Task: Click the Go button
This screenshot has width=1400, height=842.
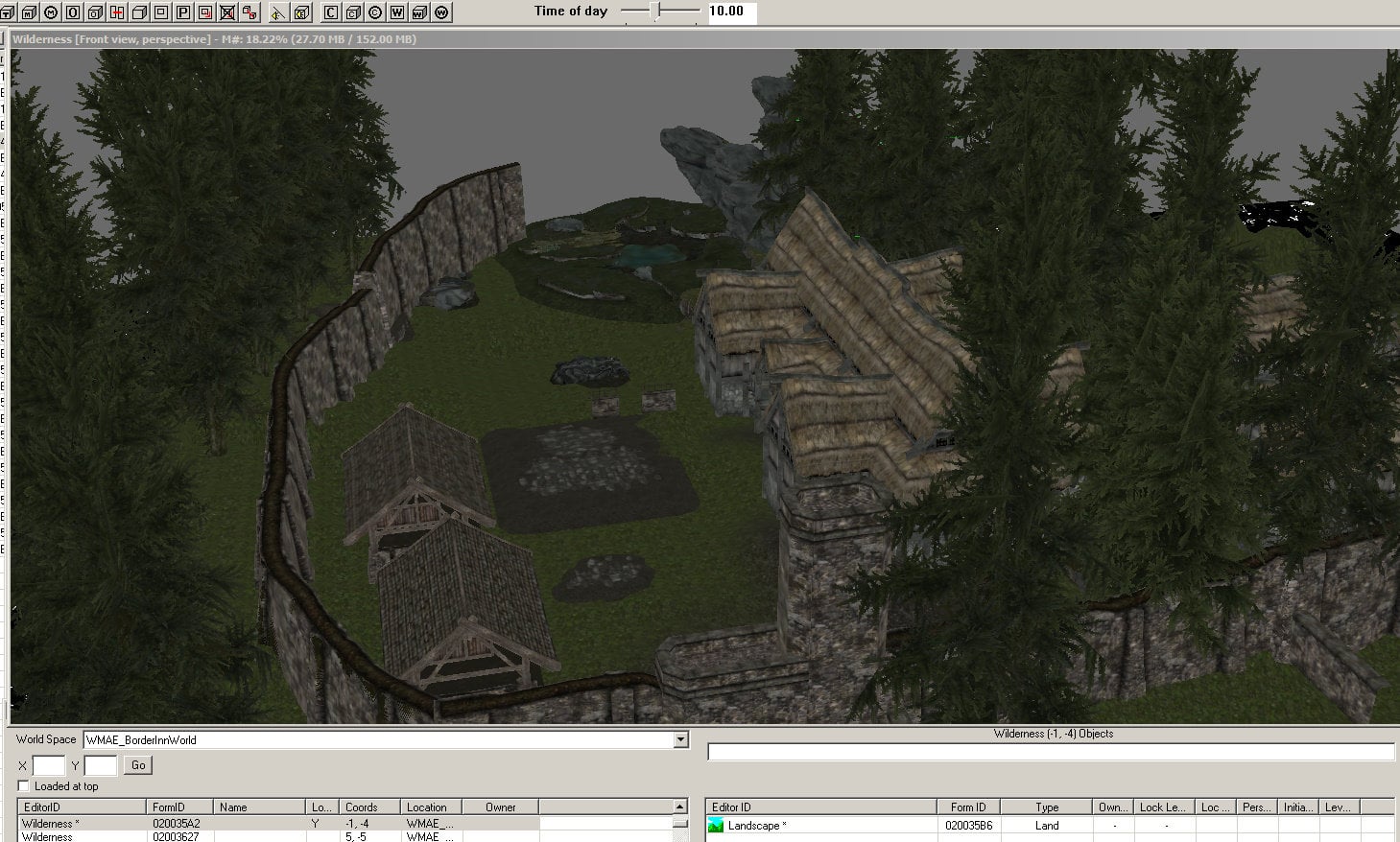Action: pos(138,765)
